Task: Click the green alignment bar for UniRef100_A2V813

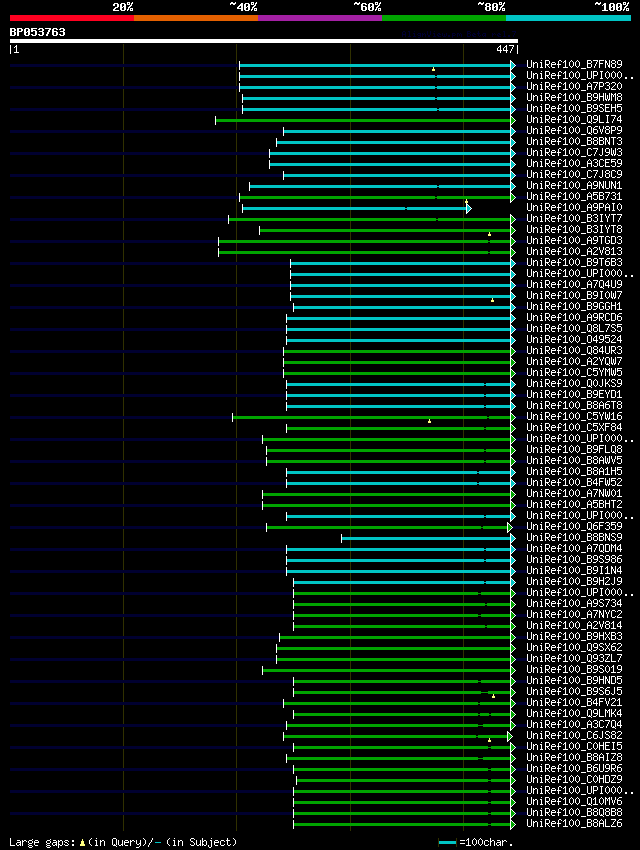Action: [x=364, y=252]
